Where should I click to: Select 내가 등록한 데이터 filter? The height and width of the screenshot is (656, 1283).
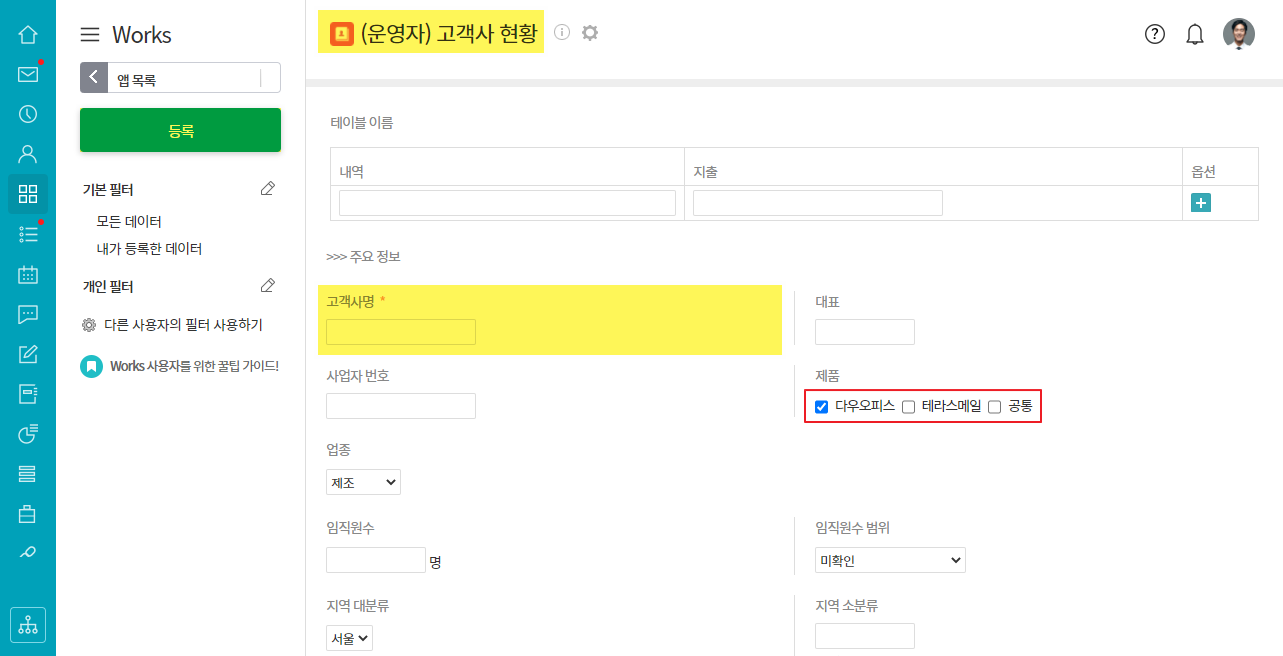coord(149,248)
